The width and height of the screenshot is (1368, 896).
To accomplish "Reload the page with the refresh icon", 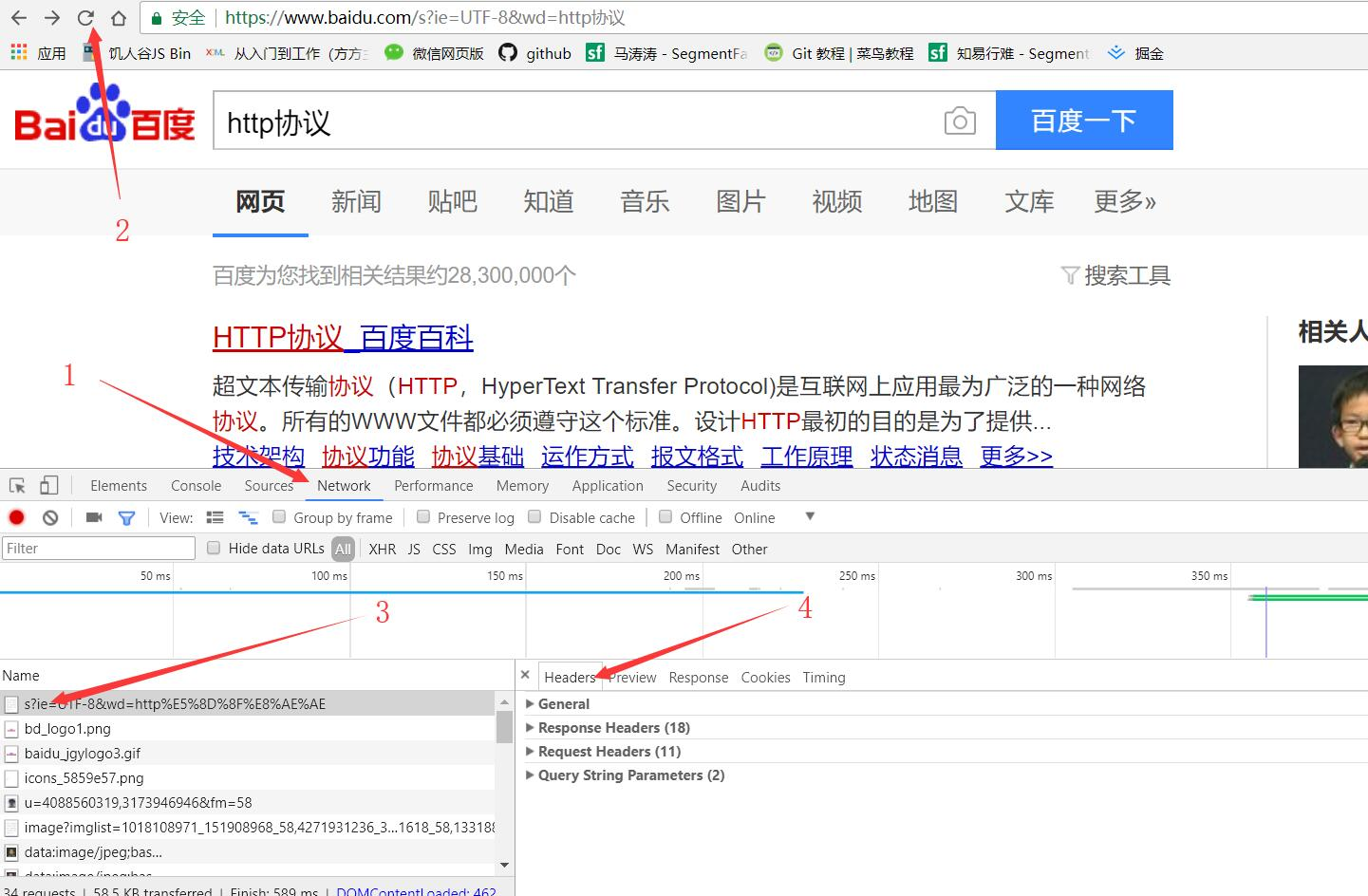I will click(x=85, y=18).
